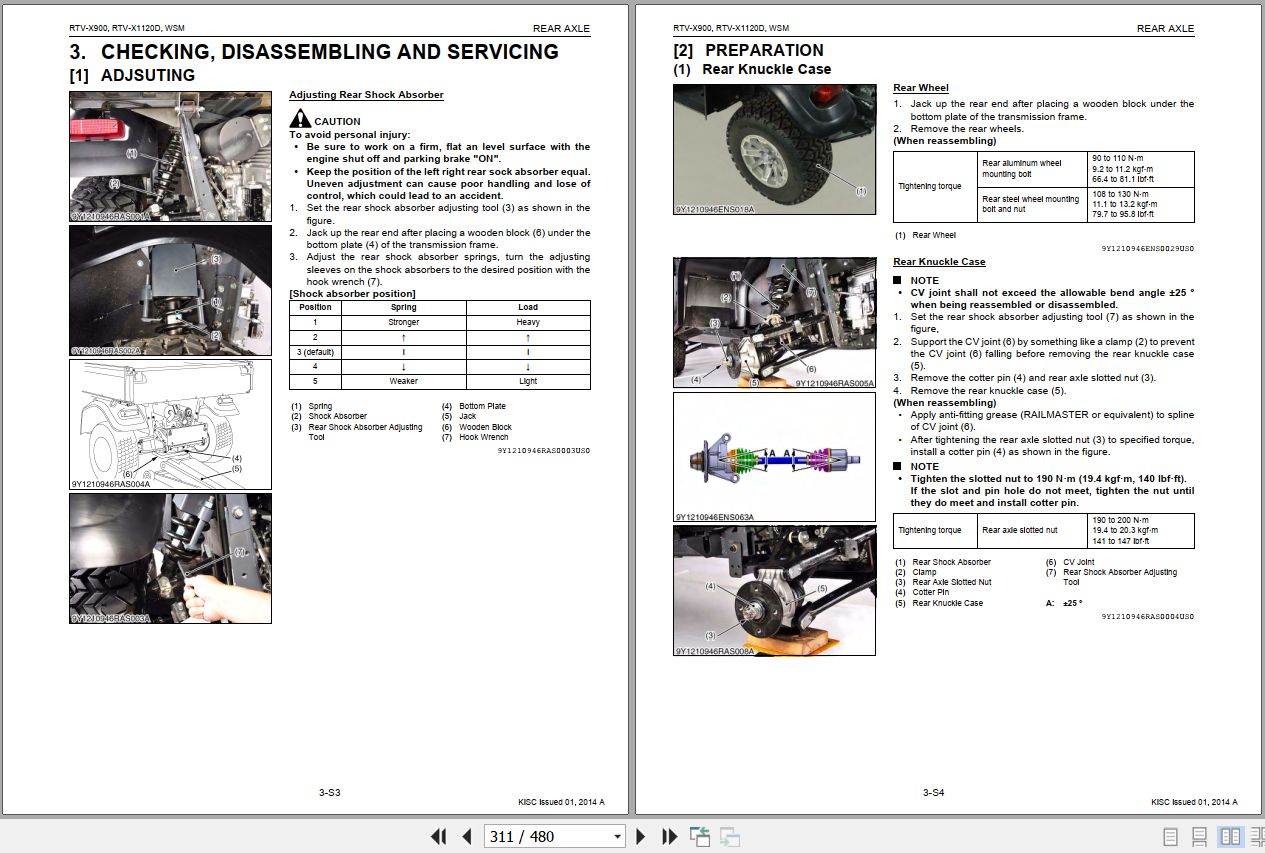Screen dimensions: 1265x853
Task: Click the '[2] PREPARATION' heading
Action: click(749, 50)
